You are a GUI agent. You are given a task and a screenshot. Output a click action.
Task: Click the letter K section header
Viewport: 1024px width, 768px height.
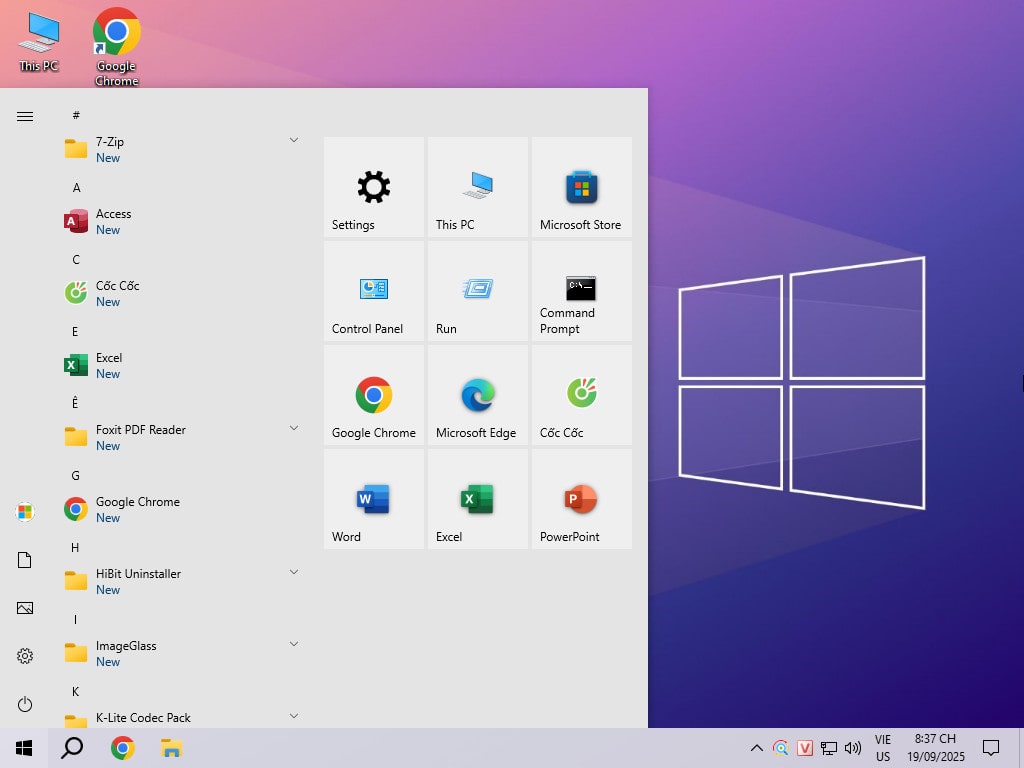76,691
